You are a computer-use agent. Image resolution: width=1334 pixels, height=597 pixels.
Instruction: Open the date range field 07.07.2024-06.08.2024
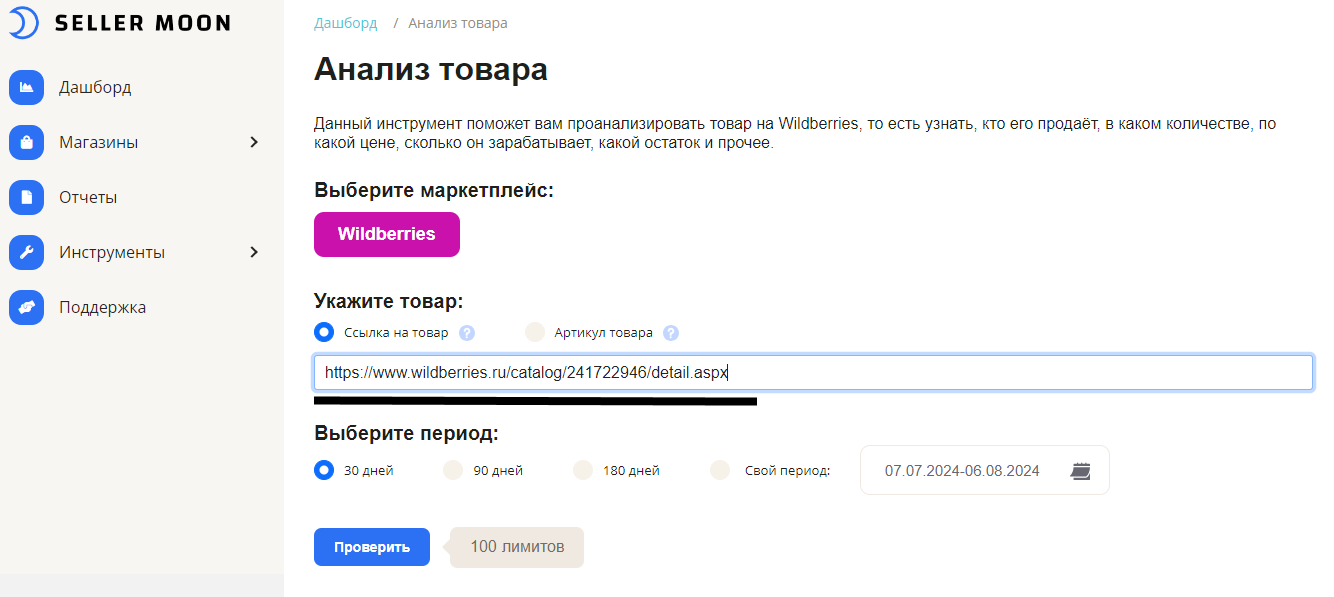point(985,470)
